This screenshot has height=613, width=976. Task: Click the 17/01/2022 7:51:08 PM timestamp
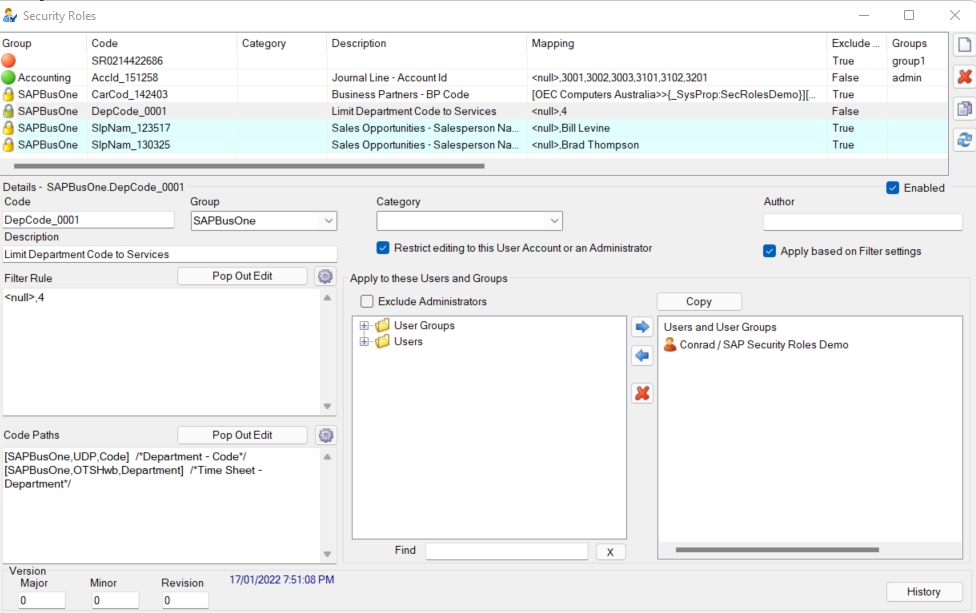pyautogui.click(x=282, y=579)
